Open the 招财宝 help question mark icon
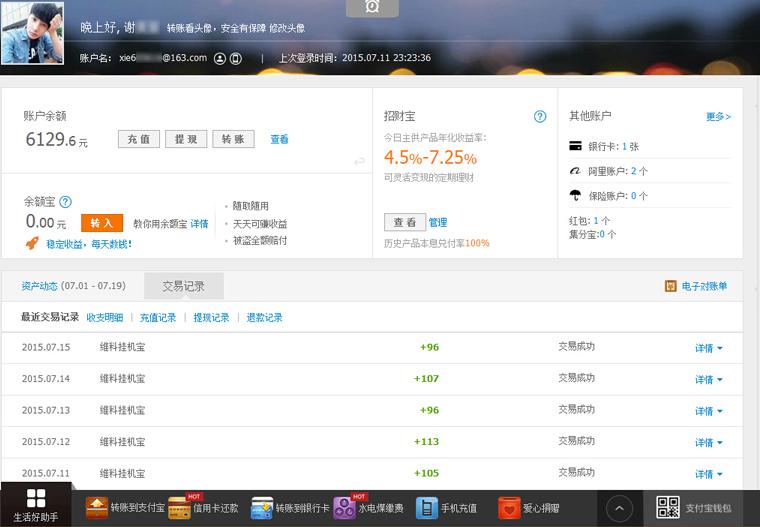Viewport: 760px width, 527px height. [x=540, y=116]
